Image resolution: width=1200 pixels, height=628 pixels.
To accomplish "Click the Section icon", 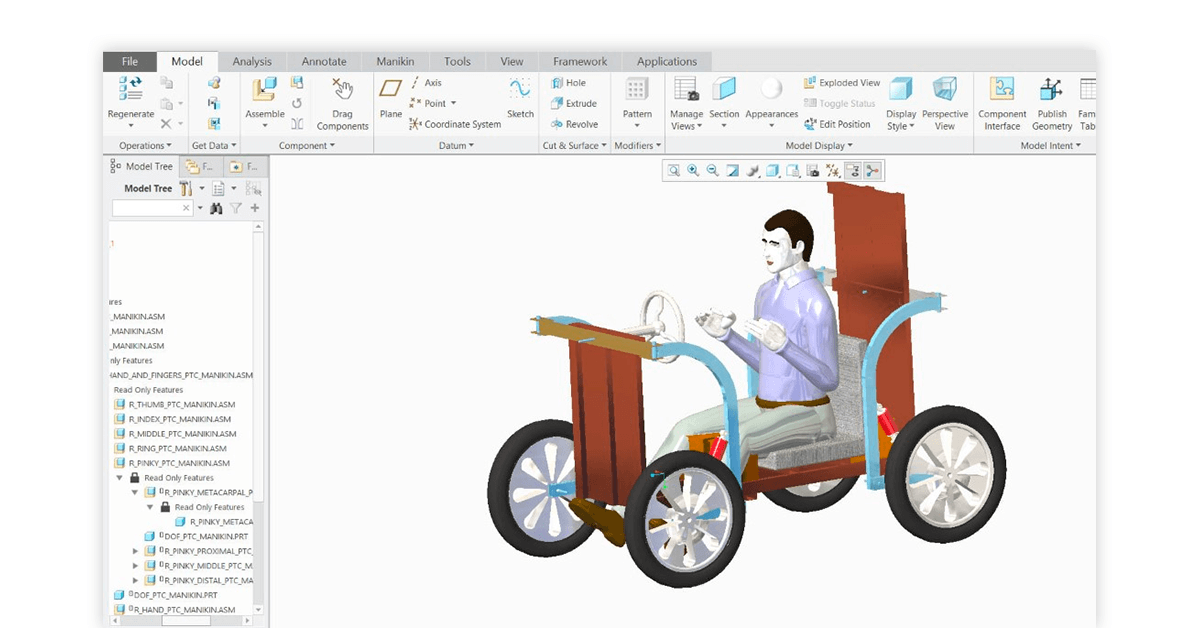I will tap(724, 89).
